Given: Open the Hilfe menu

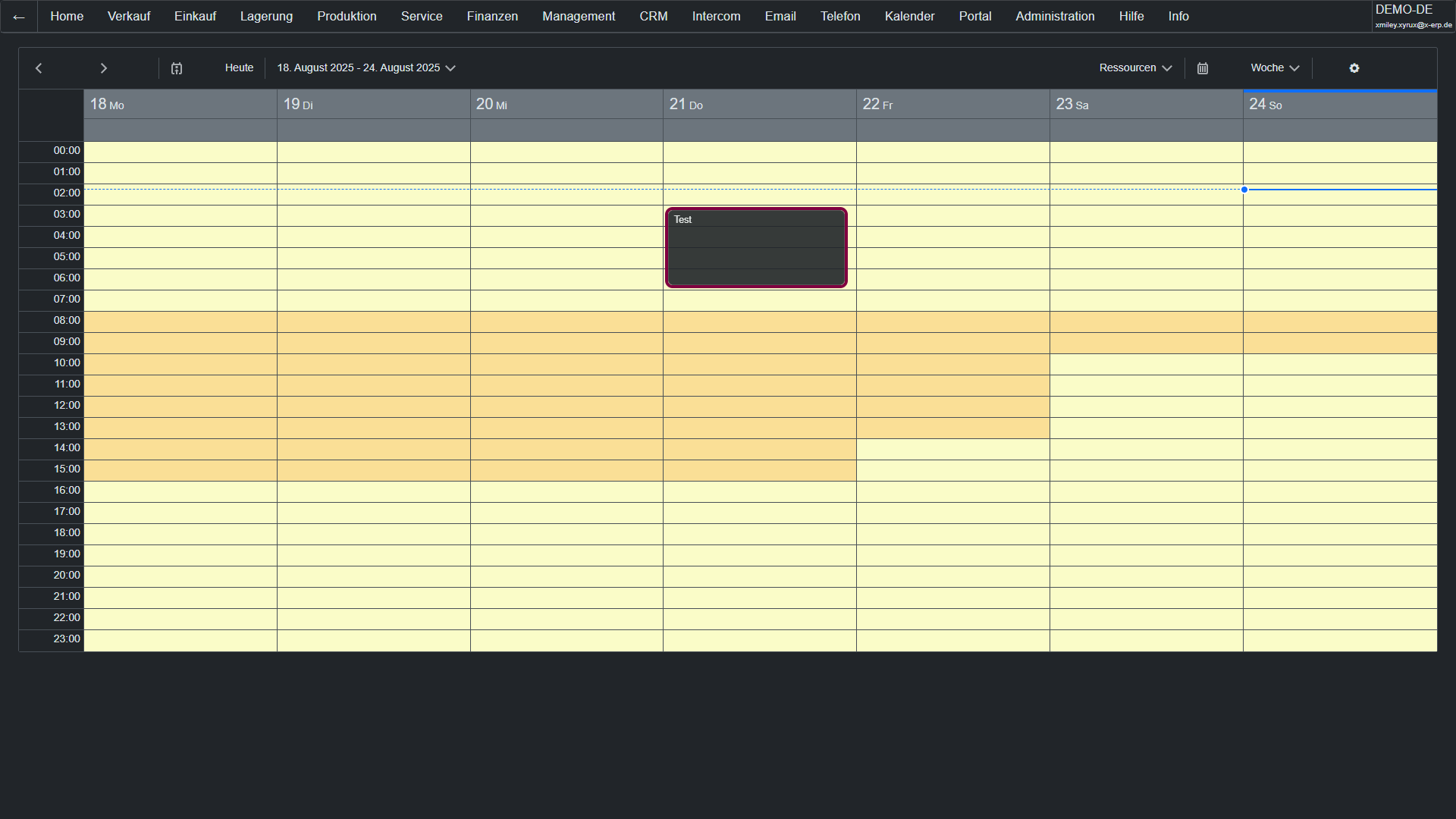Looking at the screenshot, I should click(1131, 17).
